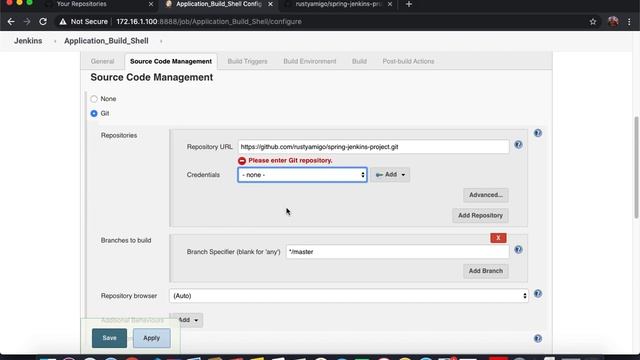Open the Jenkins breadcrumb link

pyautogui.click(x=28, y=41)
